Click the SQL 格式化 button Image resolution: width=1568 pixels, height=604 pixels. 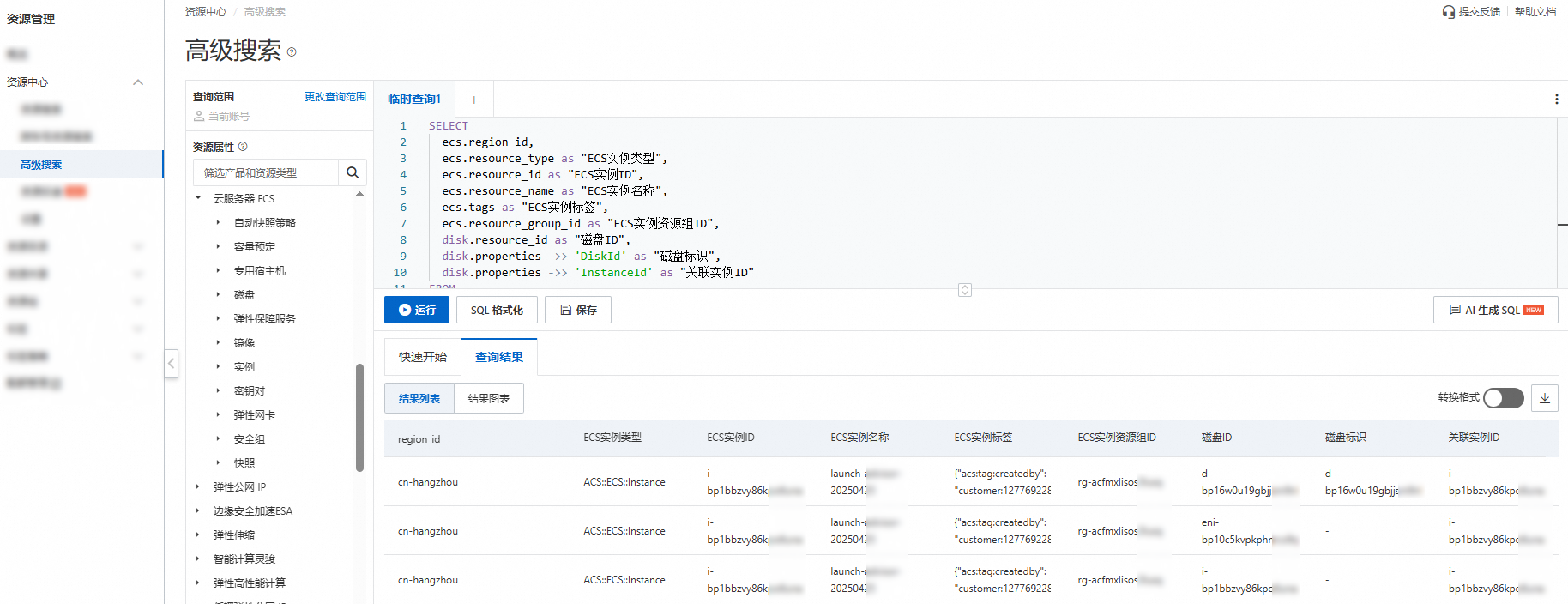point(497,310)
